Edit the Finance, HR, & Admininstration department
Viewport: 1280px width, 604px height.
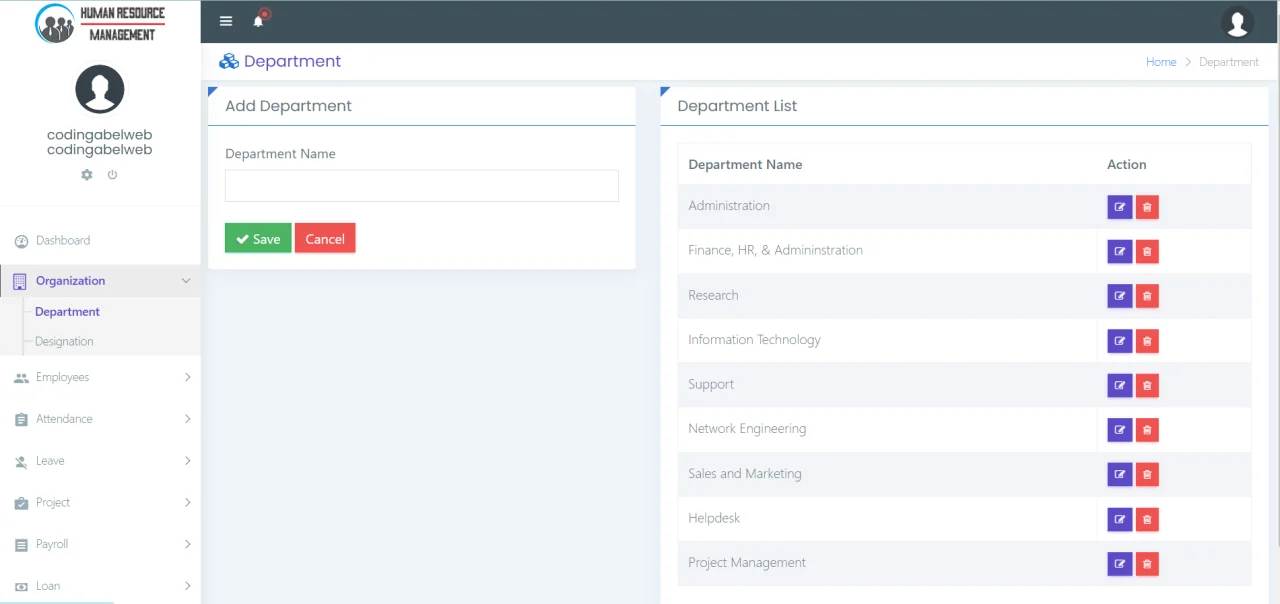pyautogui.click(x=1120, y=251)
